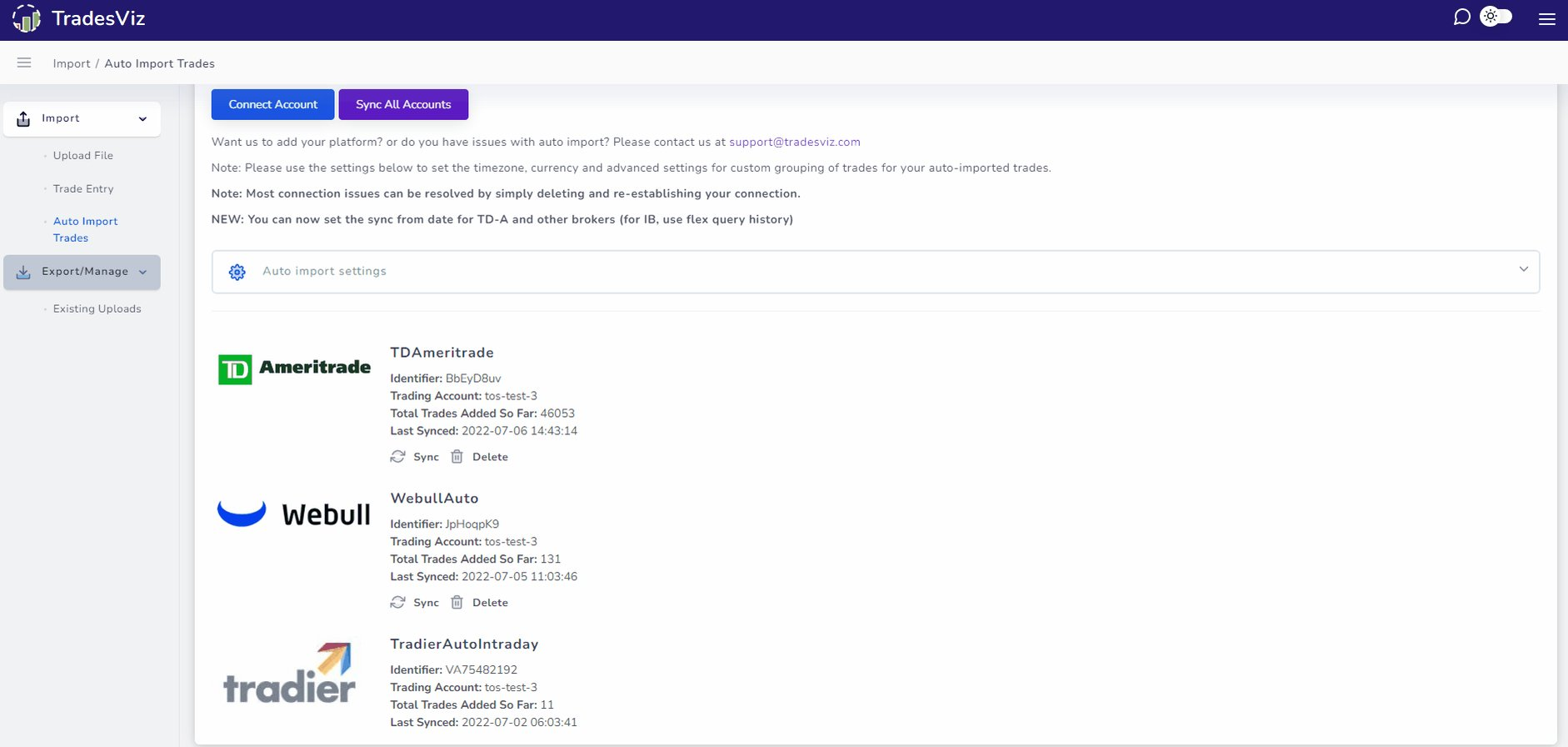This screenshot has width=1568, height=747.
Task: Expand the Export/Manage sidebar section
Action: (x=82, y=273)
